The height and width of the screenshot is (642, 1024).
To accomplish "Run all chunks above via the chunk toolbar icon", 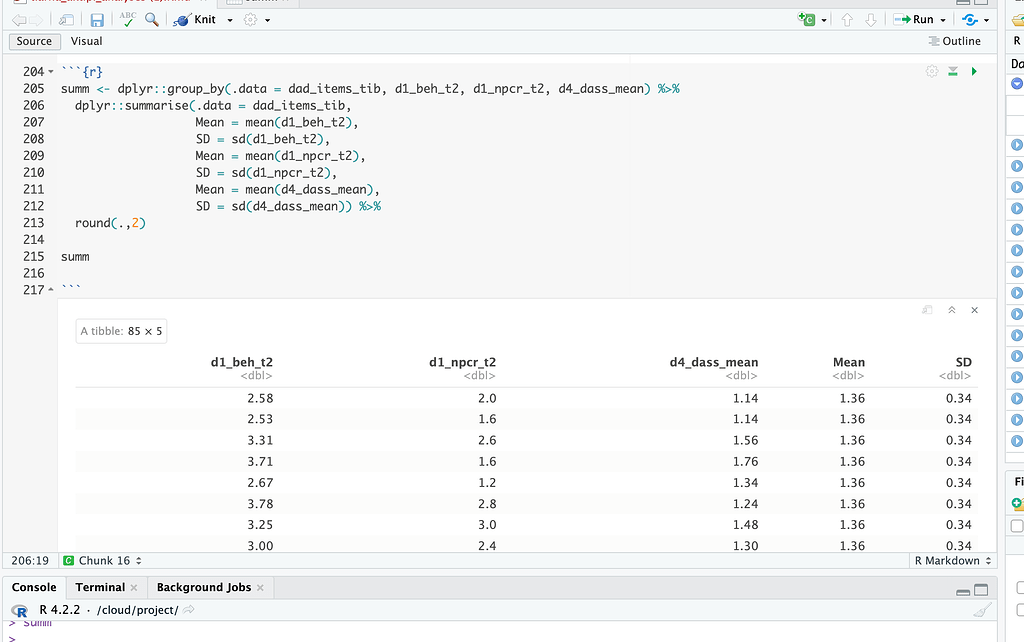I will [x=952, y=71].
